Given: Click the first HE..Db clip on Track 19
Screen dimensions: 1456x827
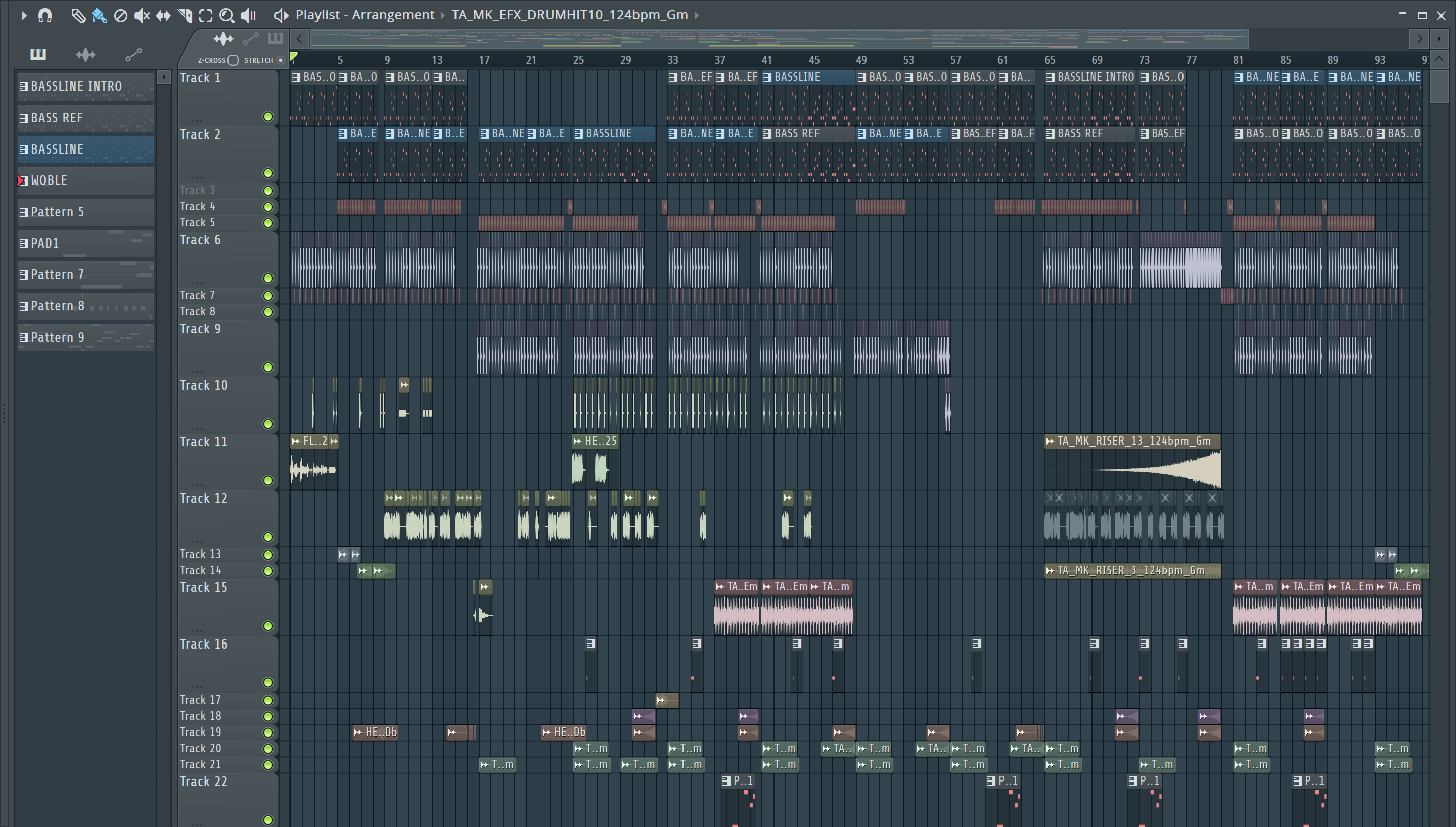Looking at the screenshot, I should point(375,732).
